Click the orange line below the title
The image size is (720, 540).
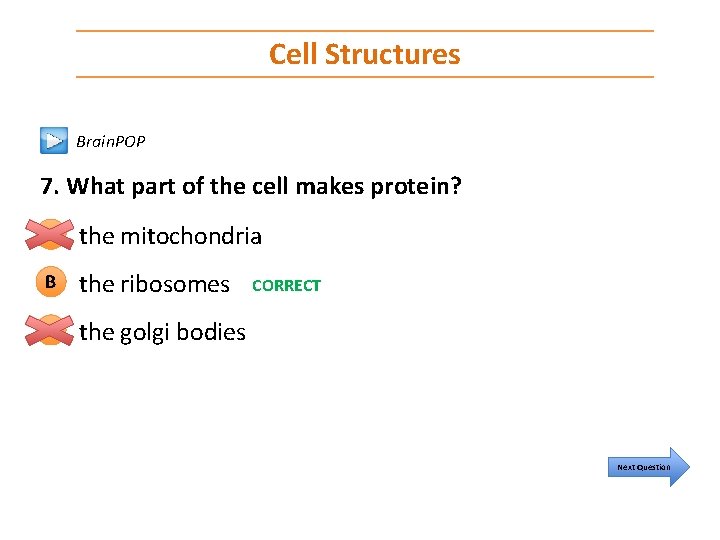point(364,77)
